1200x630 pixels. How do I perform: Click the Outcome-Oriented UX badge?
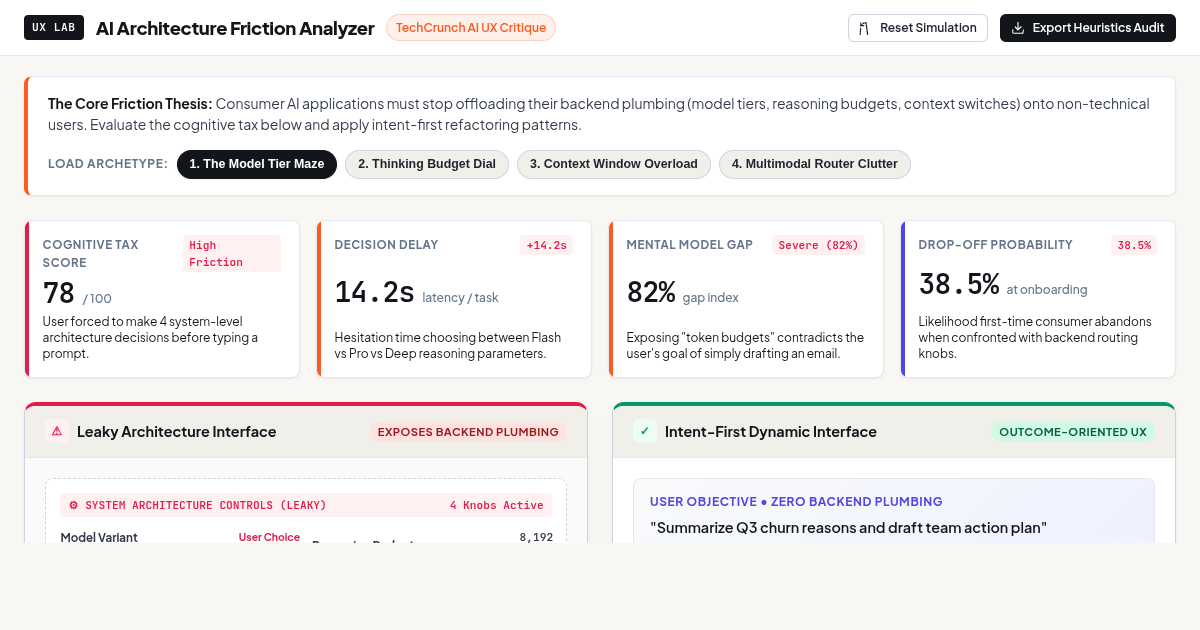click(x=1073, y=432)
